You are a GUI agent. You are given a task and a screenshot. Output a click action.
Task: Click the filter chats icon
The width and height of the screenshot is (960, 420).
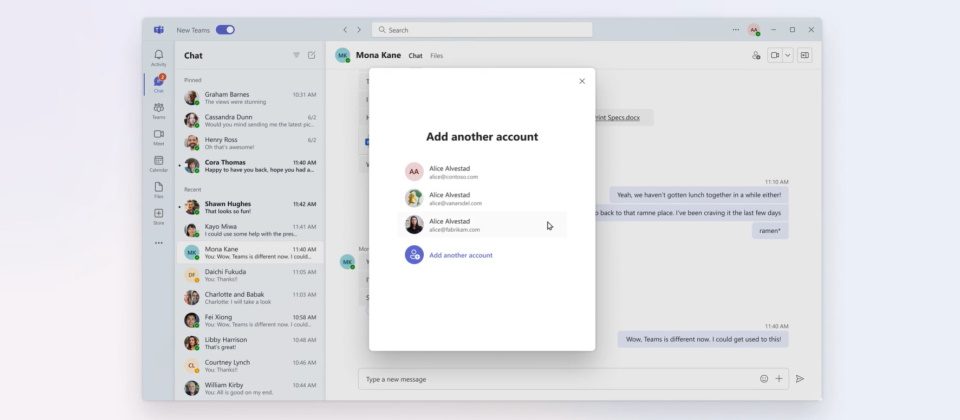point(296,56)
